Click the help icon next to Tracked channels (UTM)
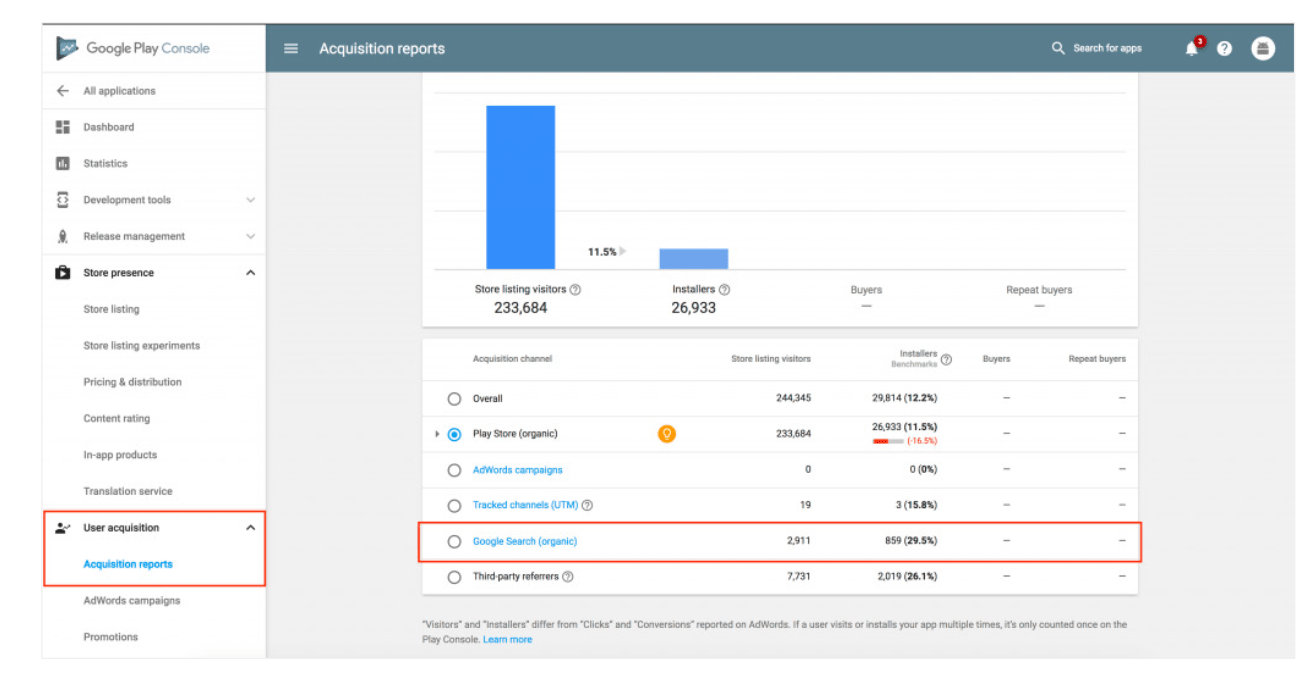Screen dimensions: 1312x674 click(x=587, y=505)
